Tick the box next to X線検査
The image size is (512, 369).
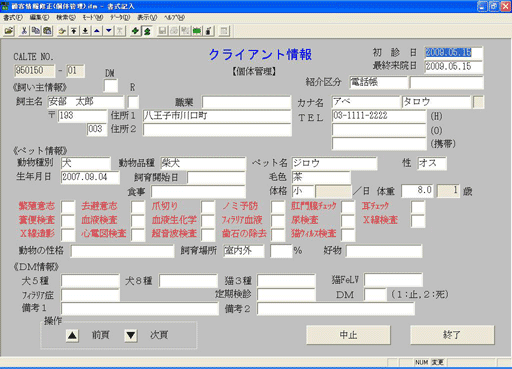[418, 221]
